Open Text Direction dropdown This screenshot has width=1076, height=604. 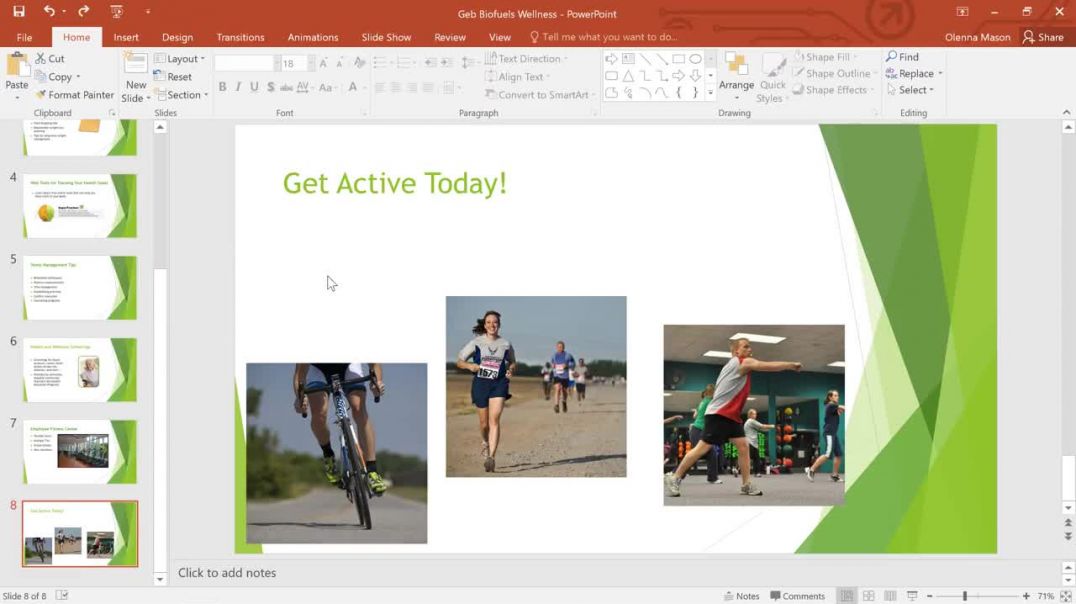pyautogui.click(x=527, y=59)
